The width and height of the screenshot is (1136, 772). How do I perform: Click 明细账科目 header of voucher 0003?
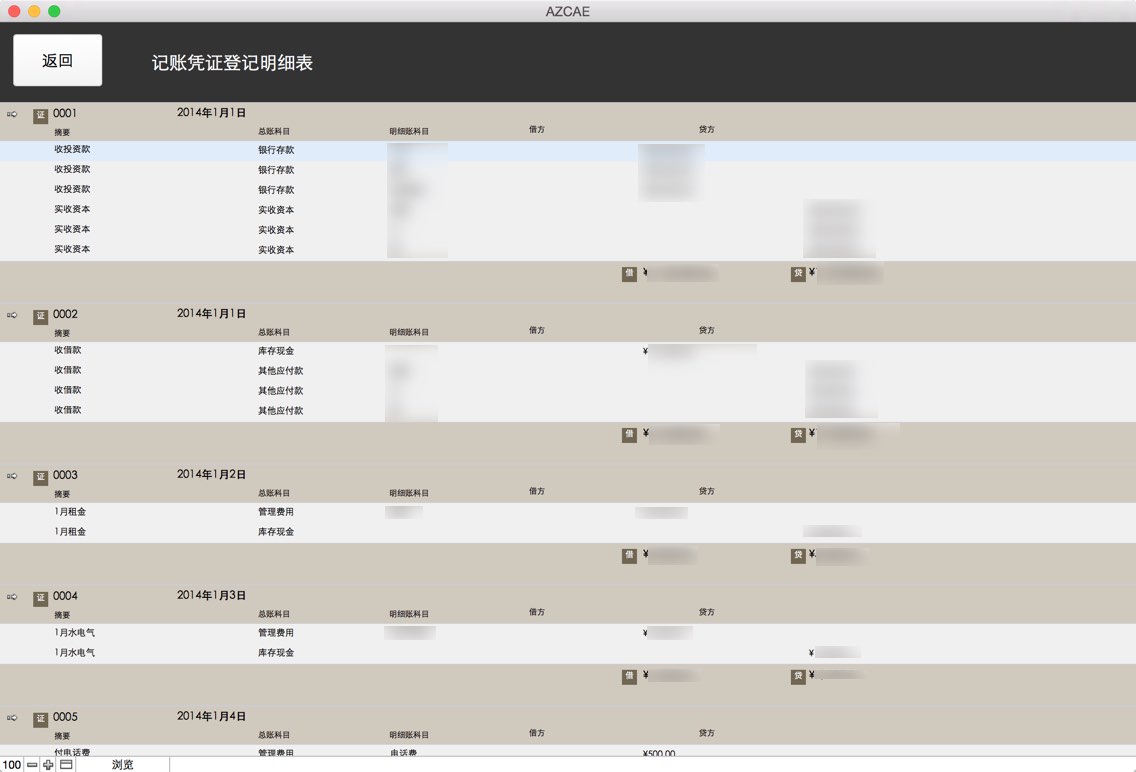[x=409, y=493]
